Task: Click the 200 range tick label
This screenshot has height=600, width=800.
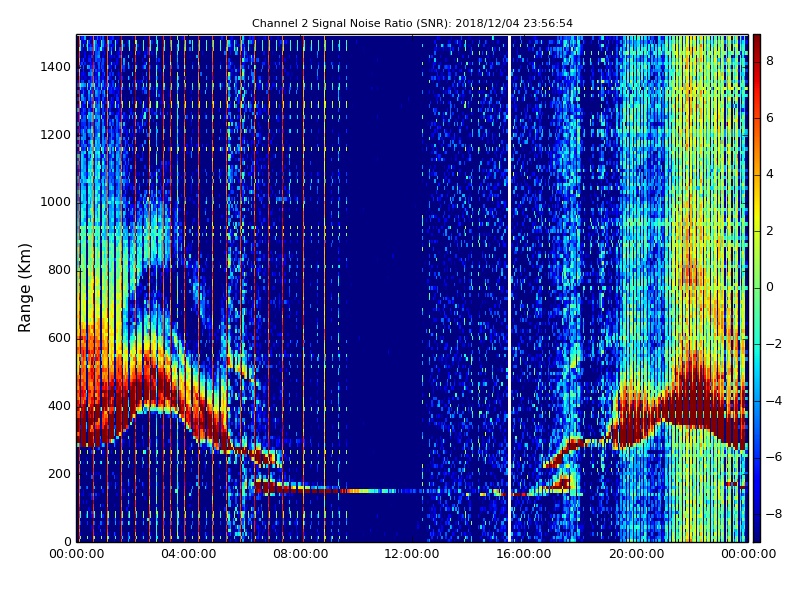Action: click(x=59, y=473)
